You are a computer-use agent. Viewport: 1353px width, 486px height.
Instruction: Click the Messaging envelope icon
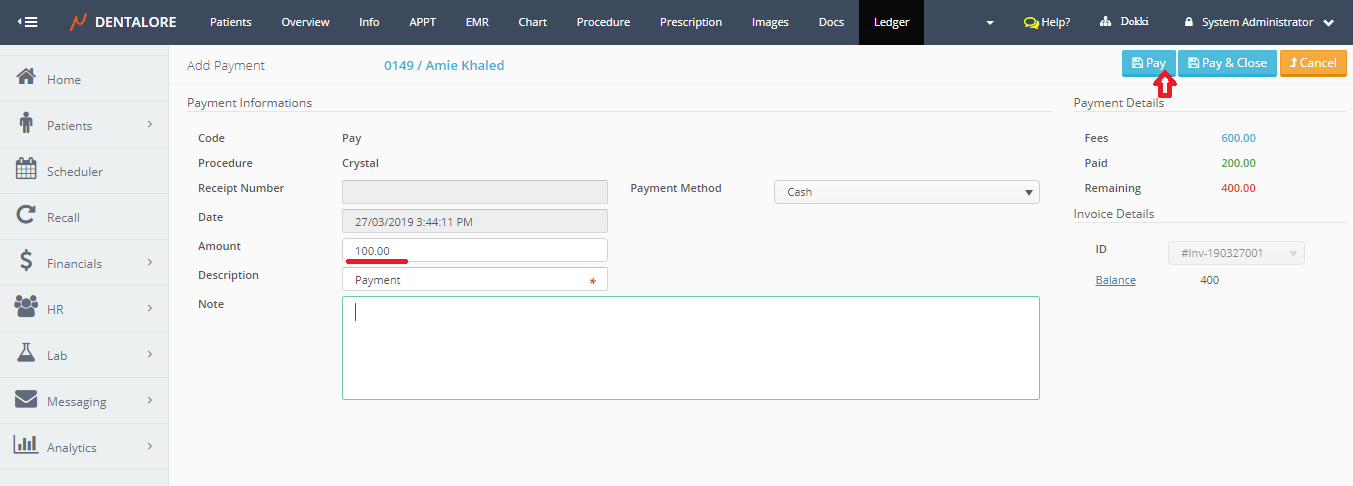tap(27, 400)
